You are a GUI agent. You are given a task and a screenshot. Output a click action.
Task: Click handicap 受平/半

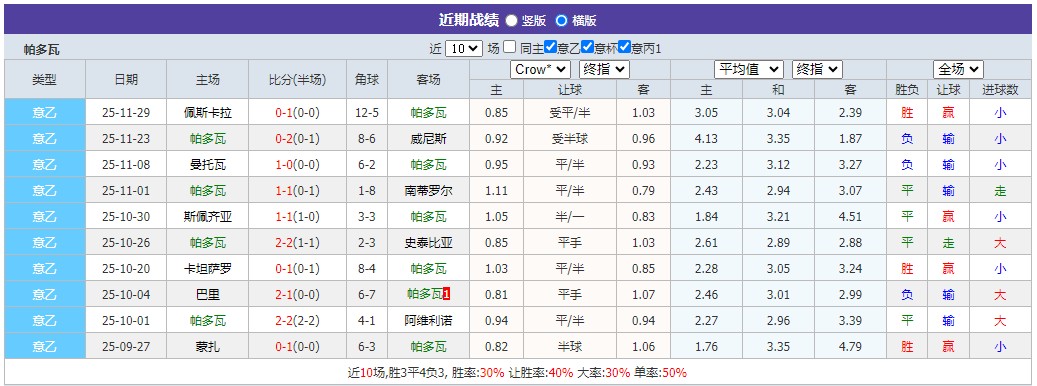pos(569,113)
